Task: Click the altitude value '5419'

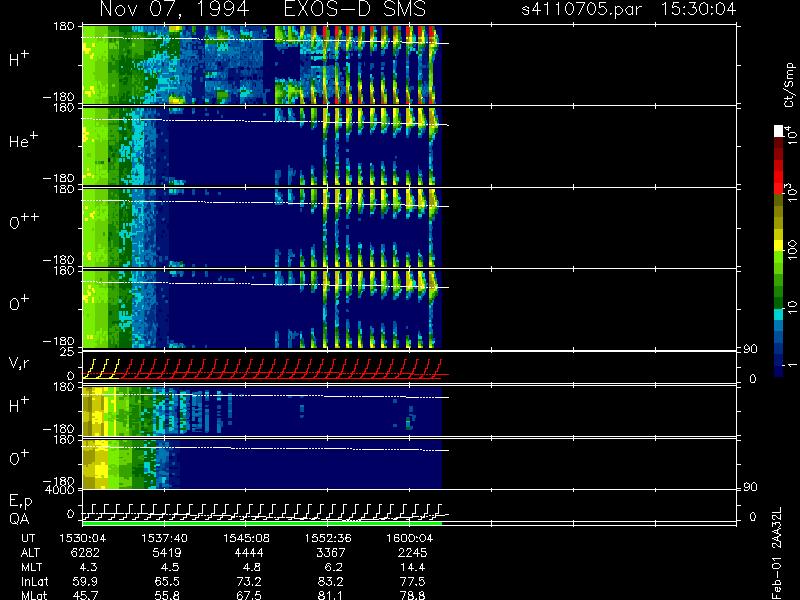Action: tap(167, 553)
